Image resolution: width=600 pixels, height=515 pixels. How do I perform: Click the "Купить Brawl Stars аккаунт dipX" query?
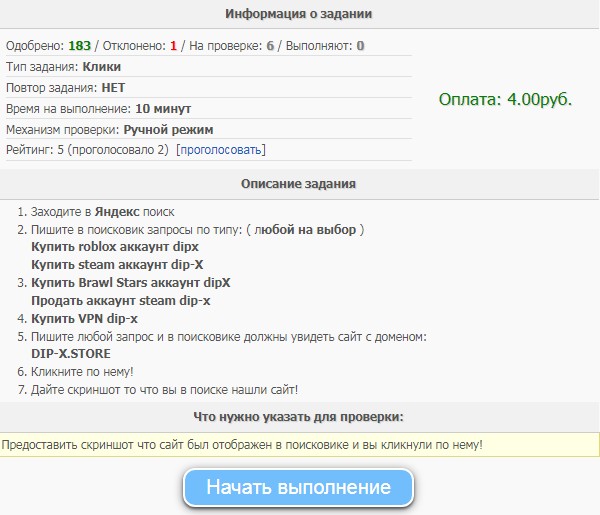131,283
